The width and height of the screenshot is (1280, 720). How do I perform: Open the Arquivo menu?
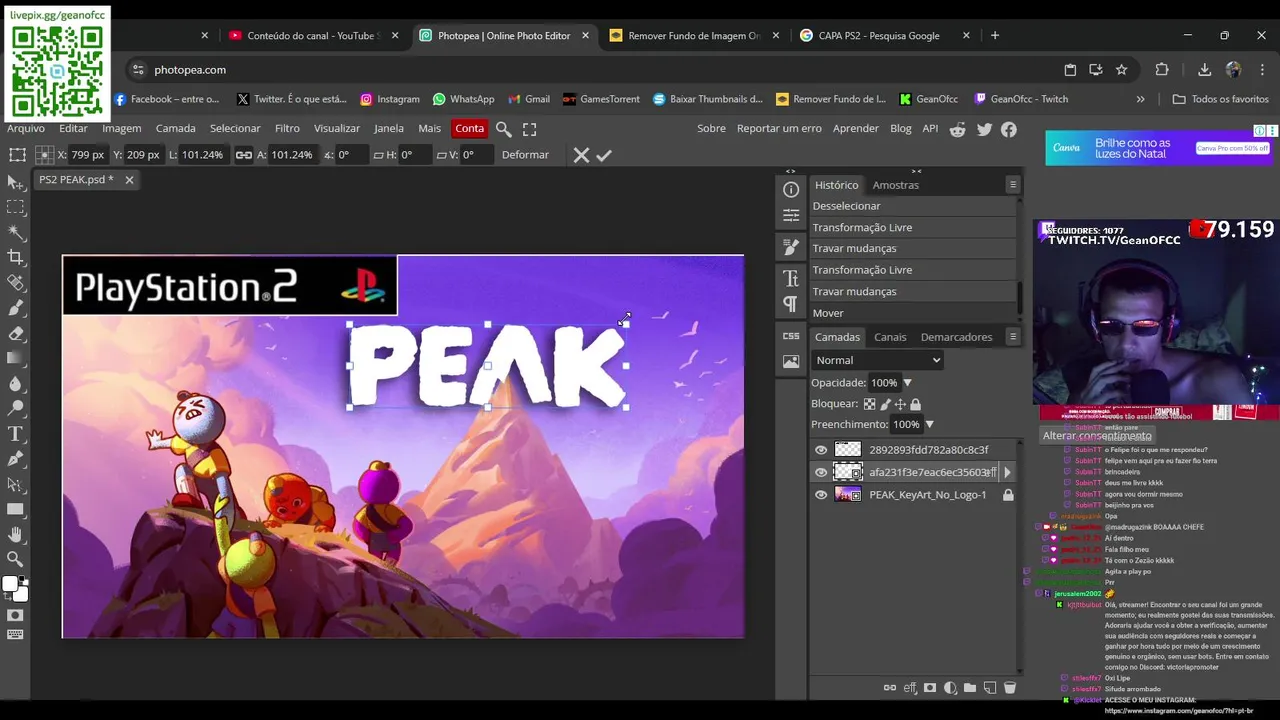click(x=26, y=128)
